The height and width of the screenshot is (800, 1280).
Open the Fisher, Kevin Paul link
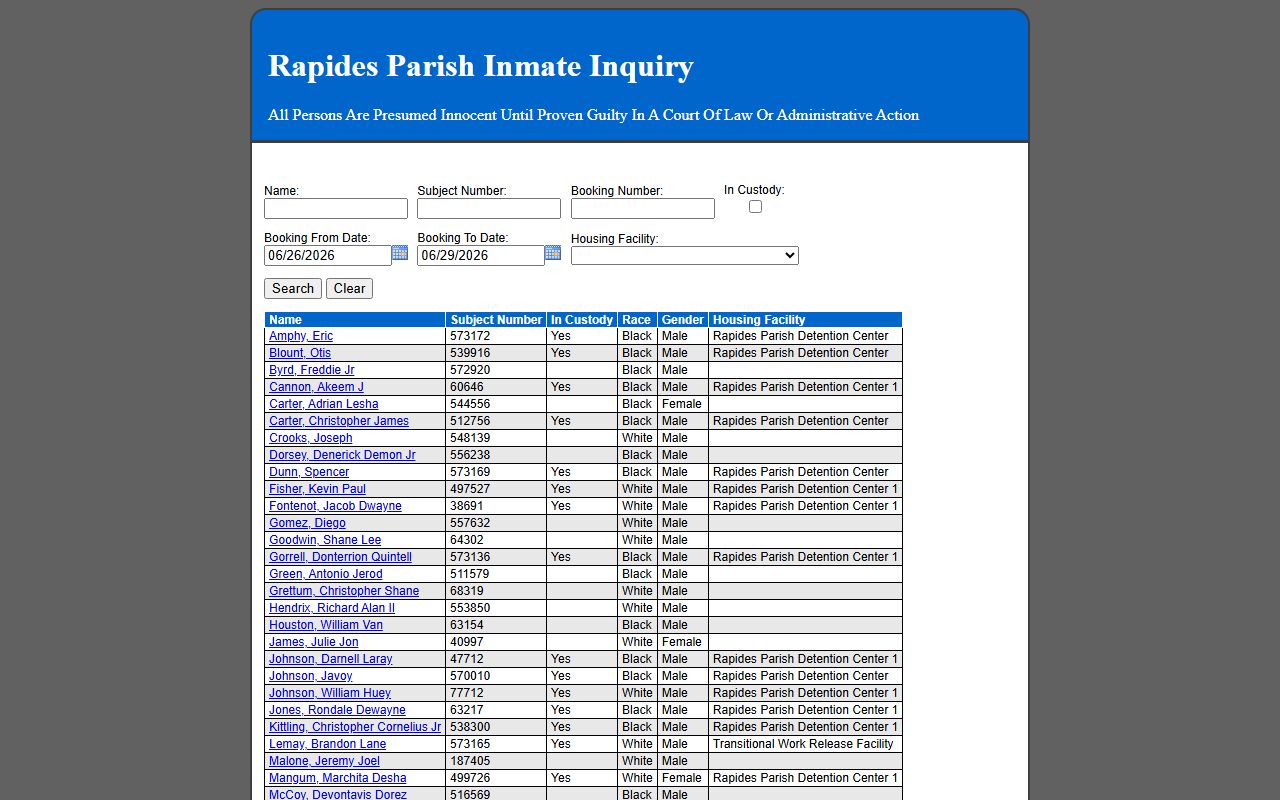(317, 489)
